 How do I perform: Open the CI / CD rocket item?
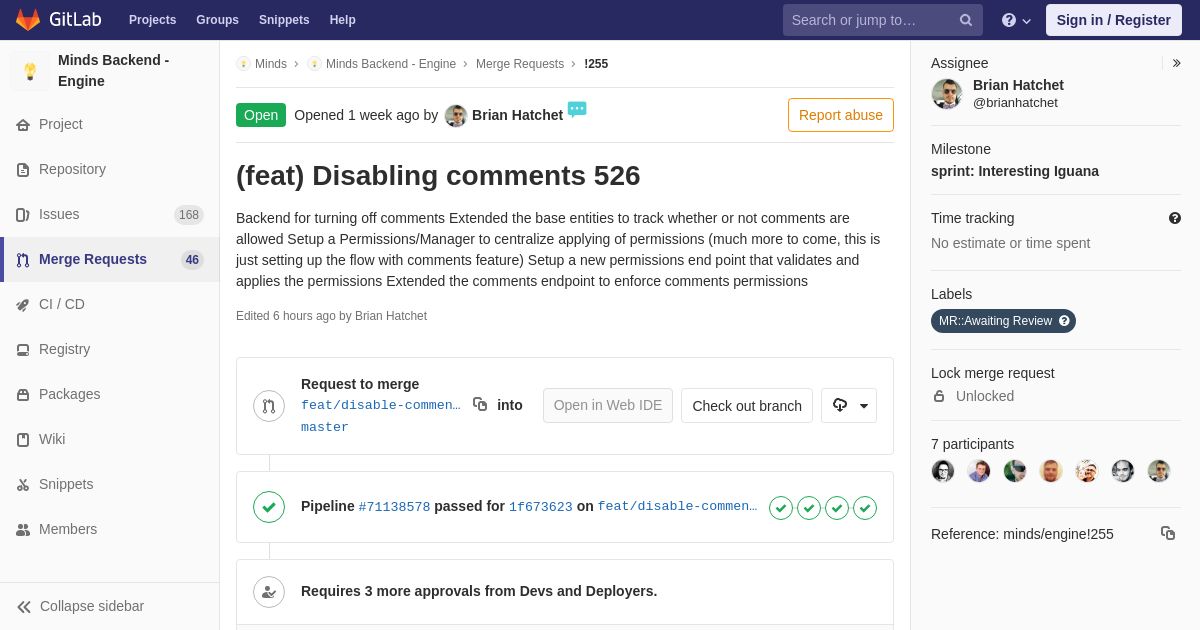(110, 304)
